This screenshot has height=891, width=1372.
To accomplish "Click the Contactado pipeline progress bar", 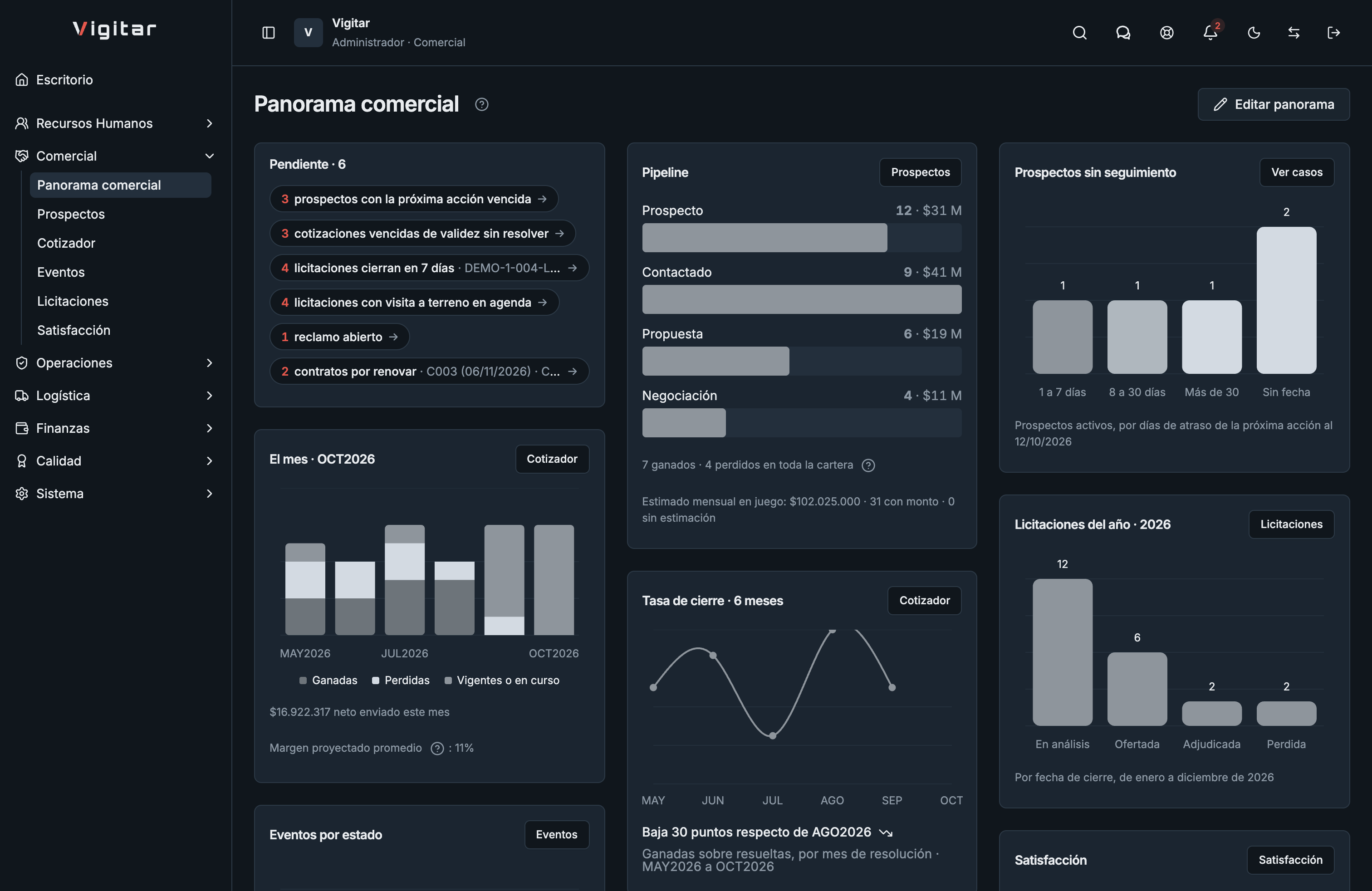I will click(802, 300).
